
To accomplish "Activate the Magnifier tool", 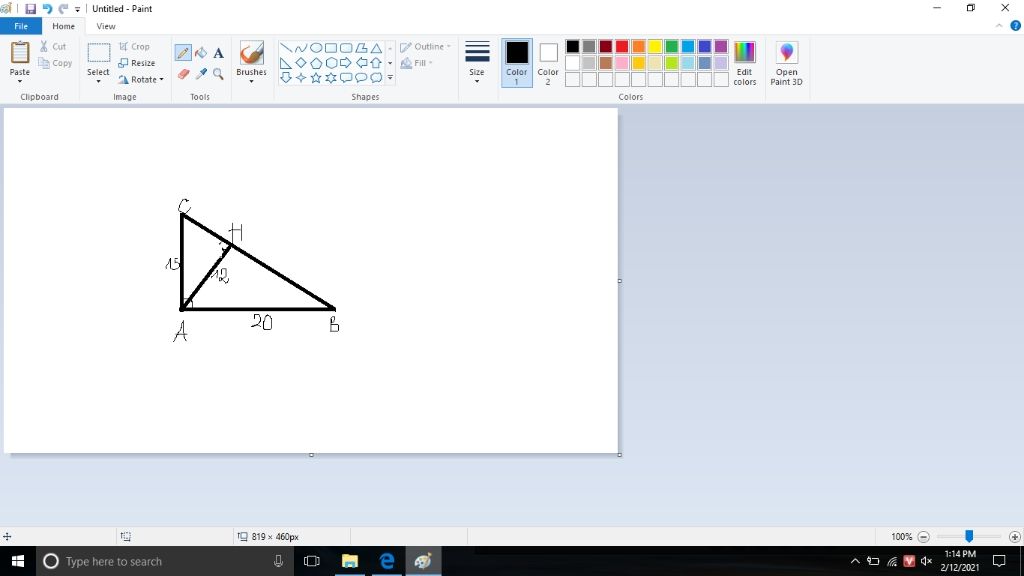I will pyautogui.click(x=218, y=74).
